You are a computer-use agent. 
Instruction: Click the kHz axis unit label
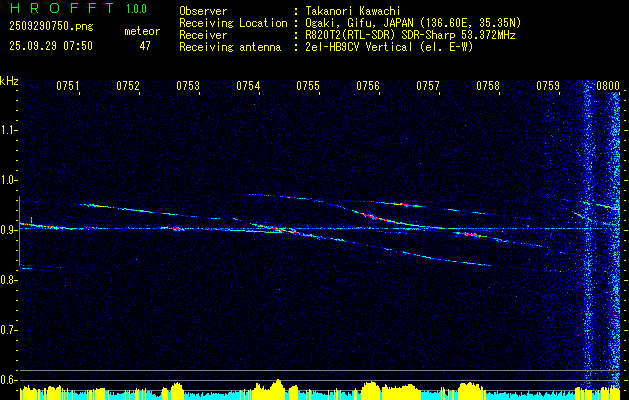[x=9, y=81]
